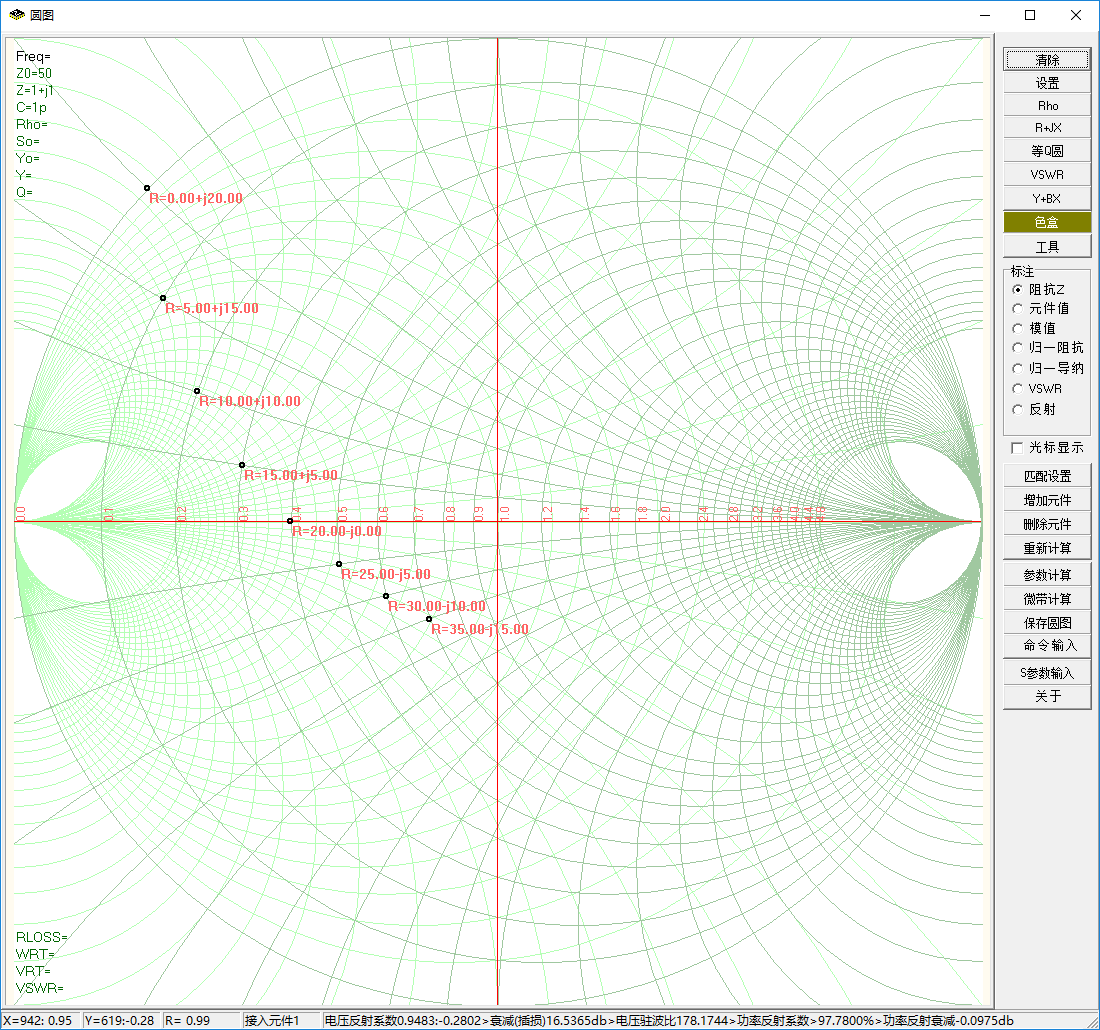Viewport: 1100px width, 1030px height.
Task: Click the 微带计算 button
Action: (1047, 598)
